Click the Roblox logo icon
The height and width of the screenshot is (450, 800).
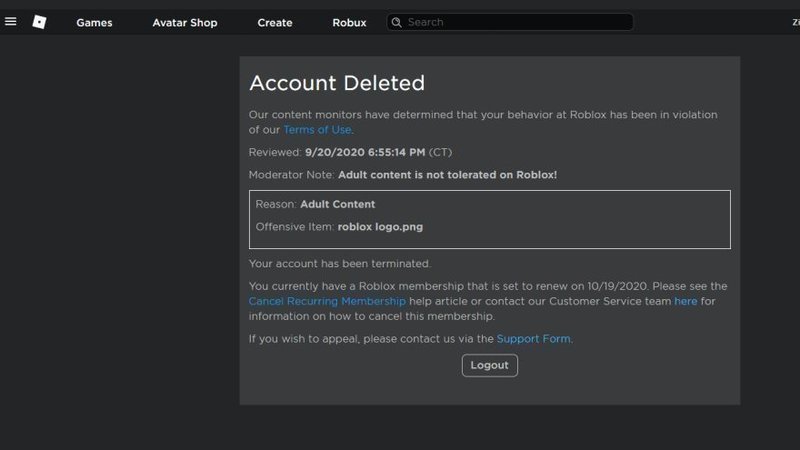pos(39,22)
